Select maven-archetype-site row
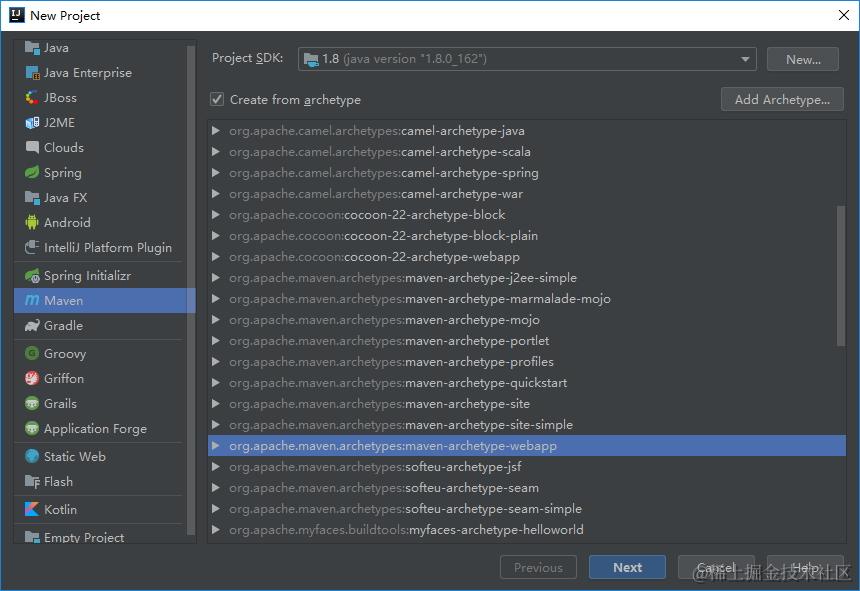The width and height of the screenshot is (860, 591). point(527,404)
